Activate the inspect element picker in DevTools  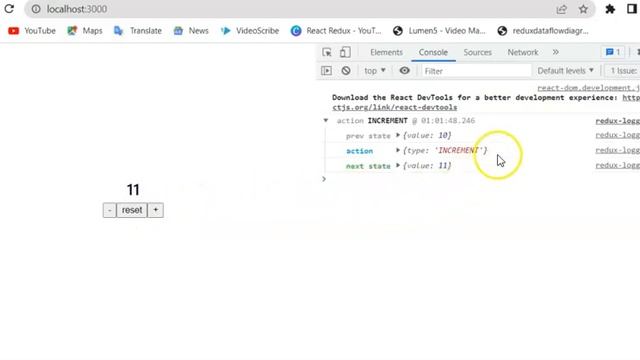click(x=327, y=52)
